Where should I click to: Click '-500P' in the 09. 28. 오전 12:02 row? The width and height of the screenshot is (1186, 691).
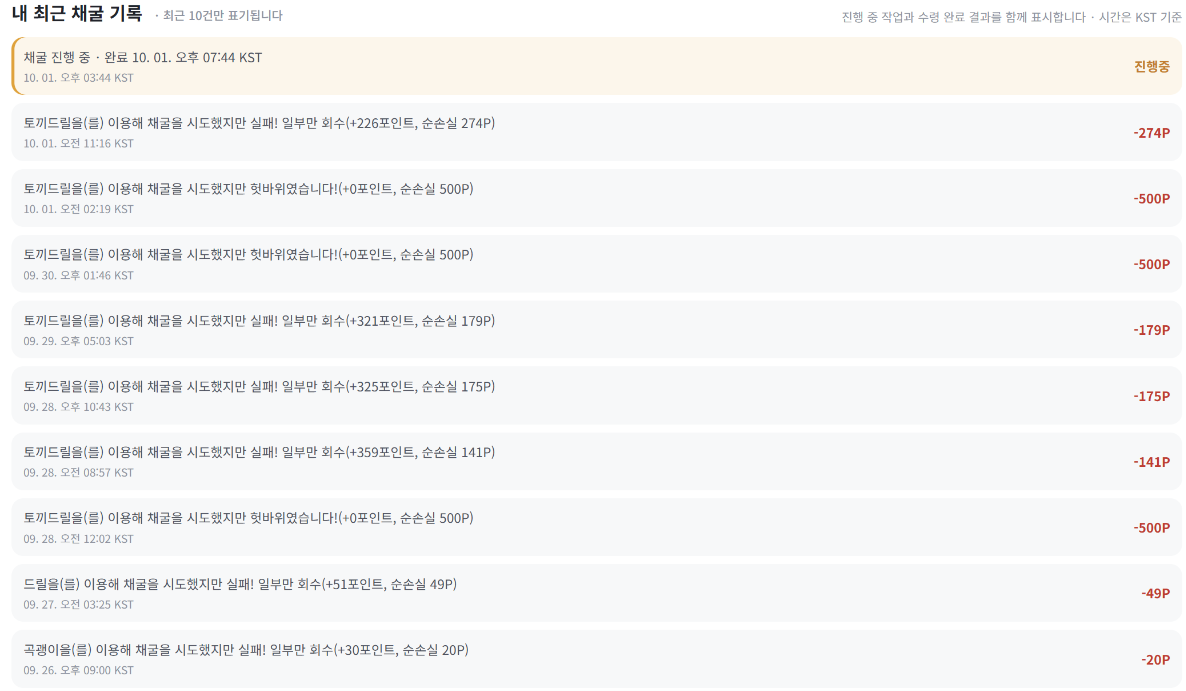[1151, 528]
